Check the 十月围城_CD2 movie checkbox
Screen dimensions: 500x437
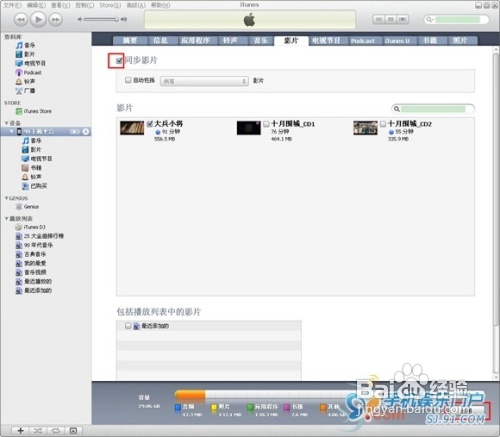tap(383, 124)
